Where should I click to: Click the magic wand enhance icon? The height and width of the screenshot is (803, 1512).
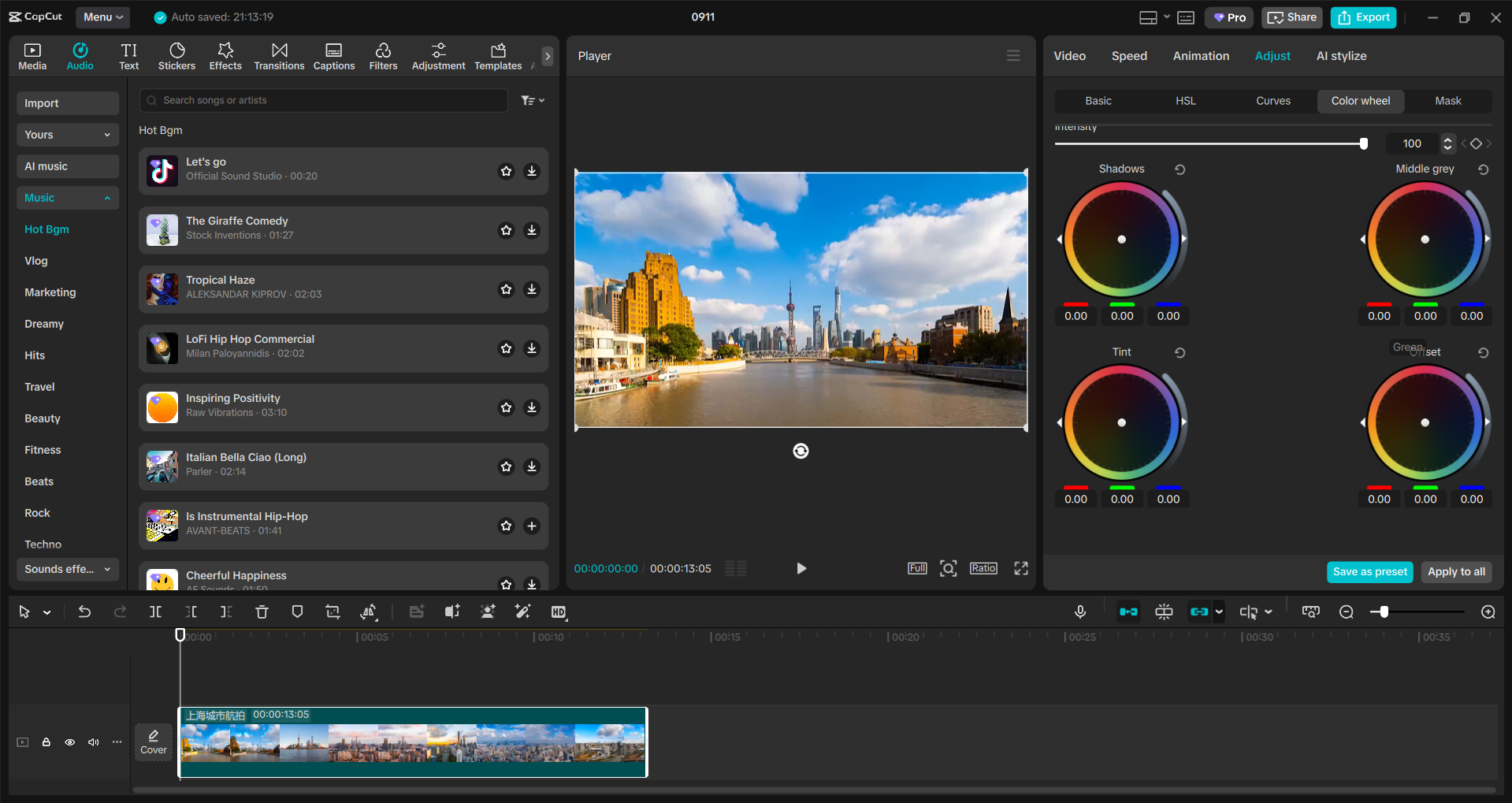tap(522, 612)
